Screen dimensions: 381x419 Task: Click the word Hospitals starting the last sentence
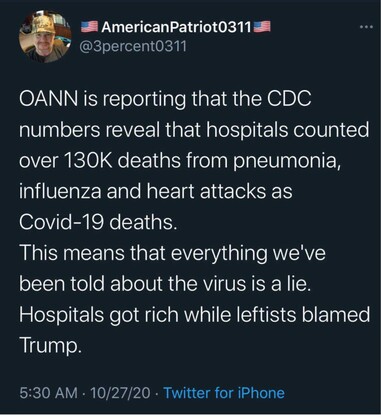click(61, 315)
